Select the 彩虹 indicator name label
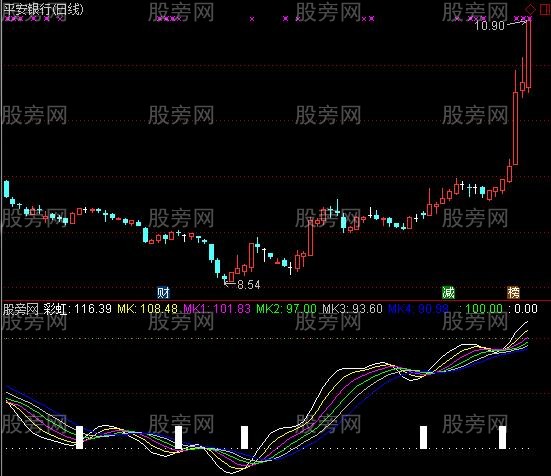This screenshot has height=476, width=551. (x=55, y=309)
